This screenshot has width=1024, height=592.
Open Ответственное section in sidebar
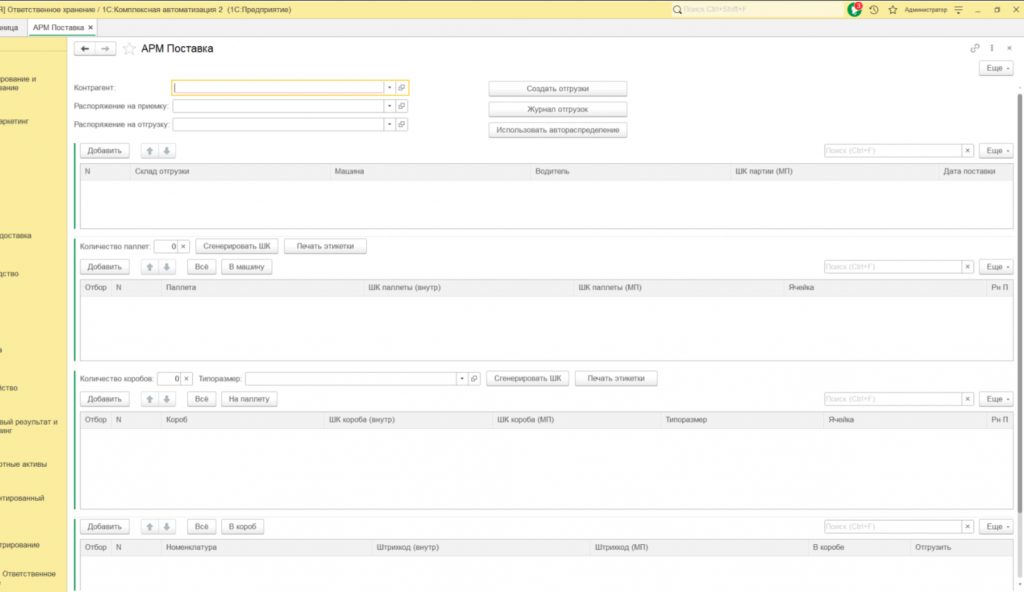pyautogui.click(x=29, y=574)
